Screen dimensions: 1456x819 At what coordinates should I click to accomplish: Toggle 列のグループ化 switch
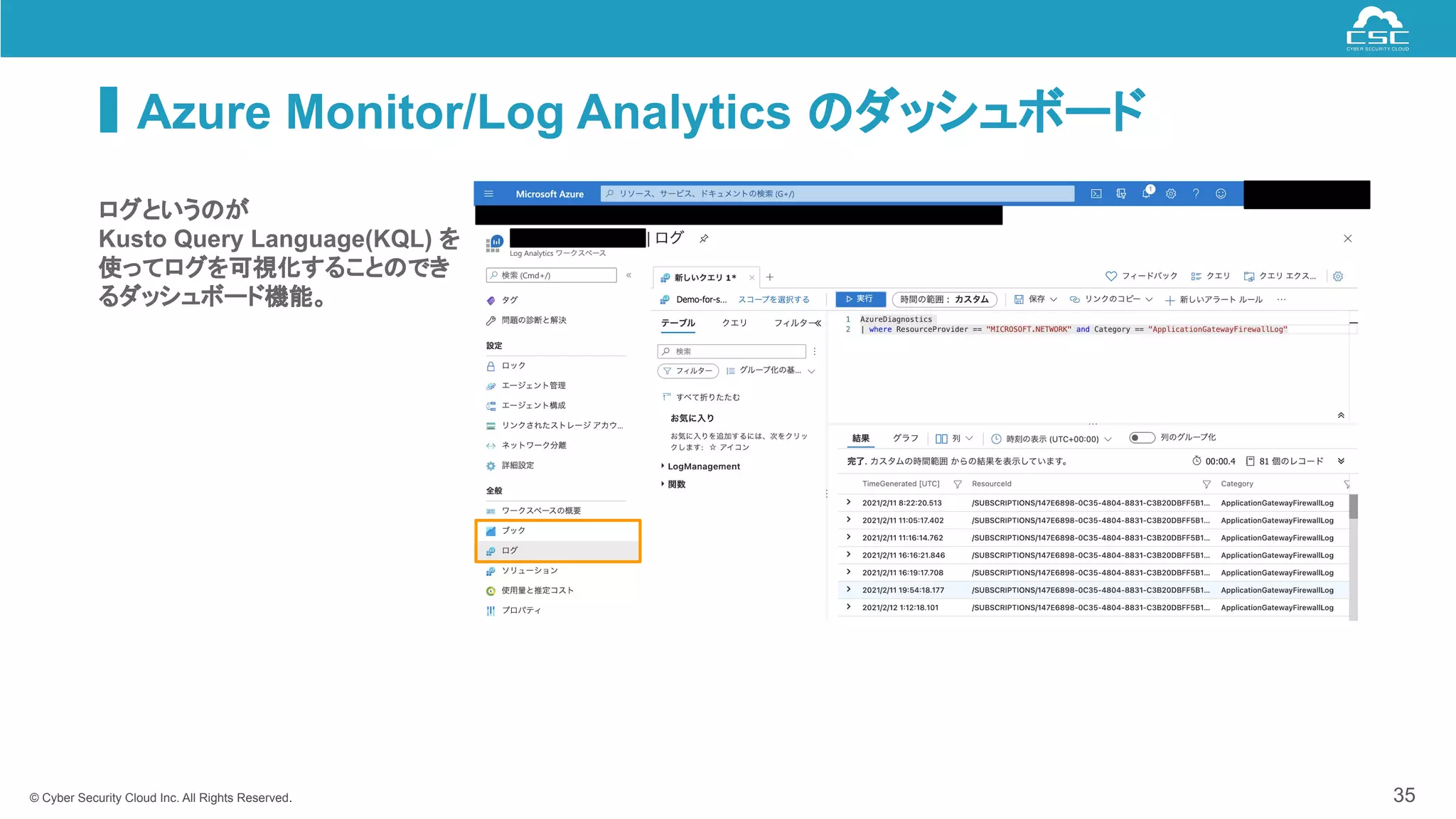coord(1142,437)
